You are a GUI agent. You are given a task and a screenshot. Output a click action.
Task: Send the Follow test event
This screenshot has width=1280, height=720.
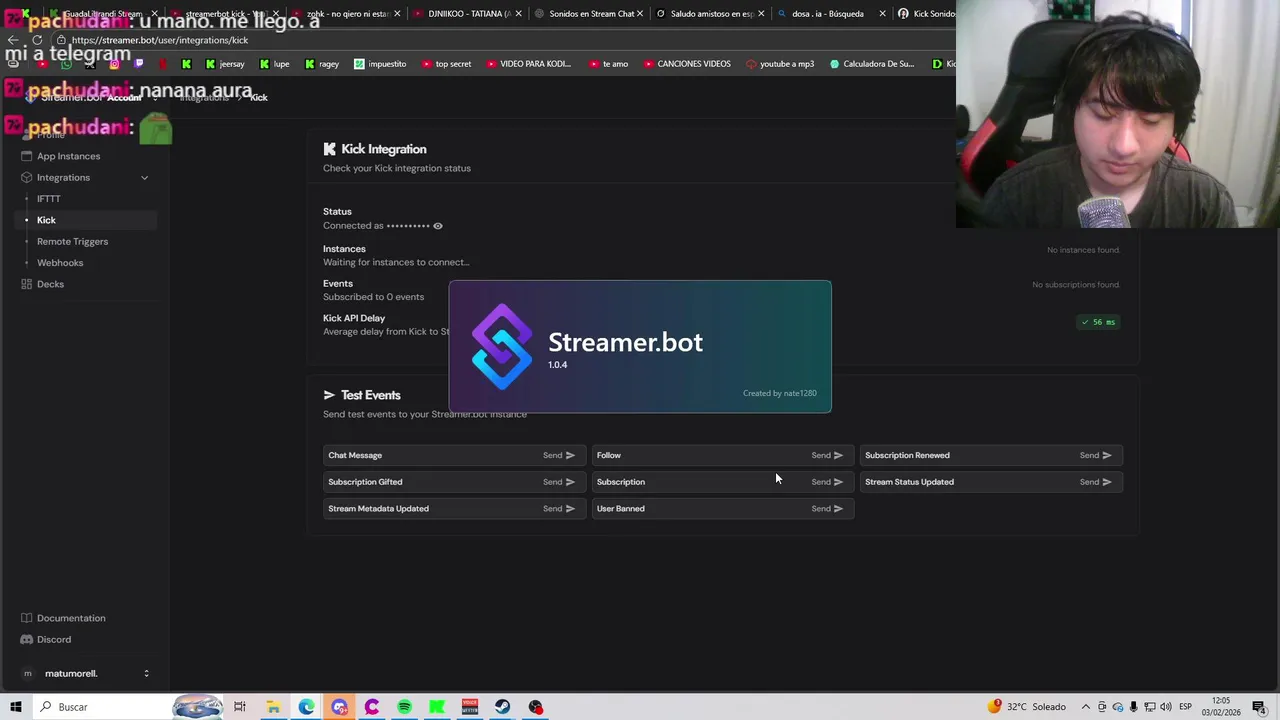[x=827, y=455]
